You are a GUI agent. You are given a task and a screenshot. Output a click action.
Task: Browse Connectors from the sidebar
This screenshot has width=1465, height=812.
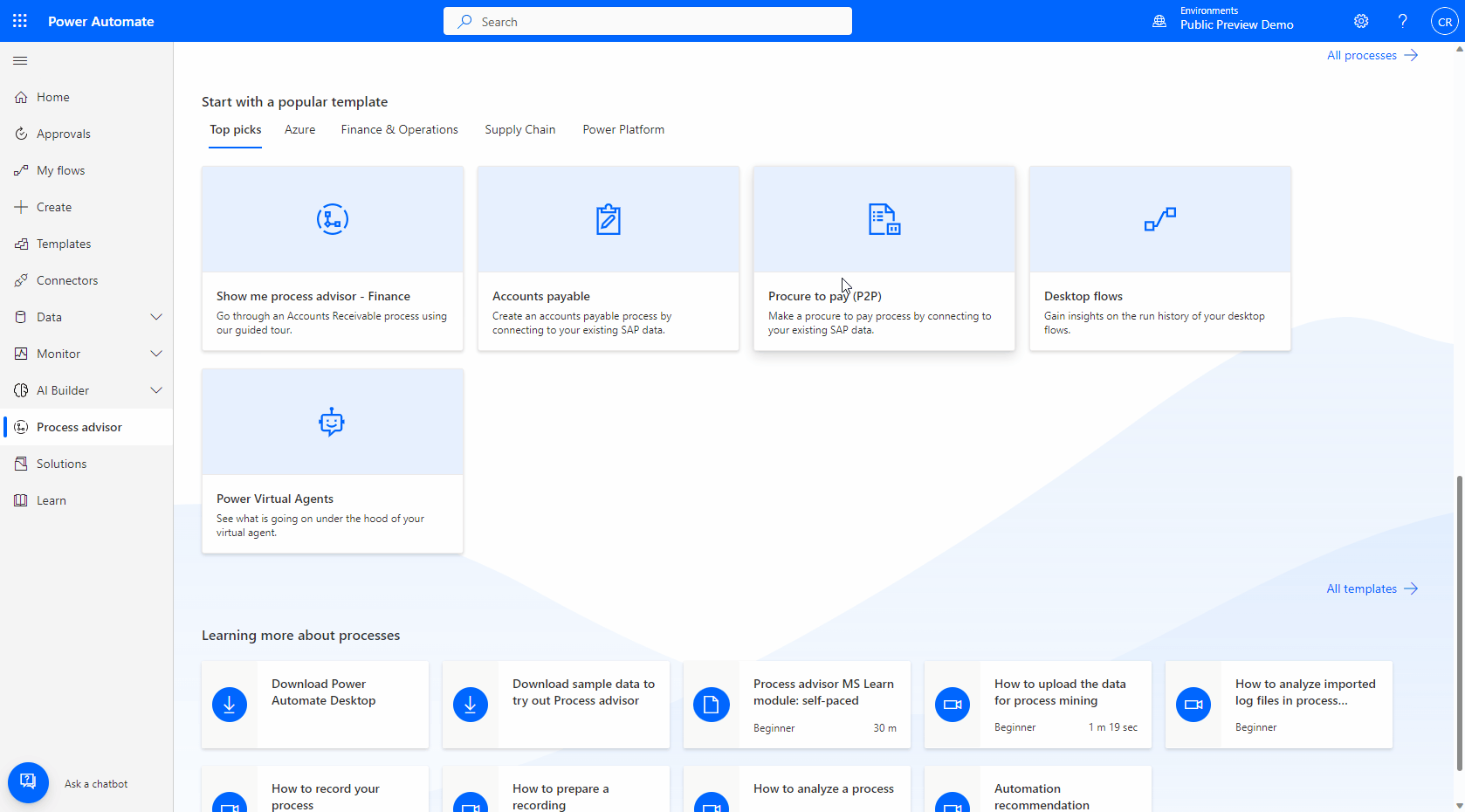tap(67, 279)
